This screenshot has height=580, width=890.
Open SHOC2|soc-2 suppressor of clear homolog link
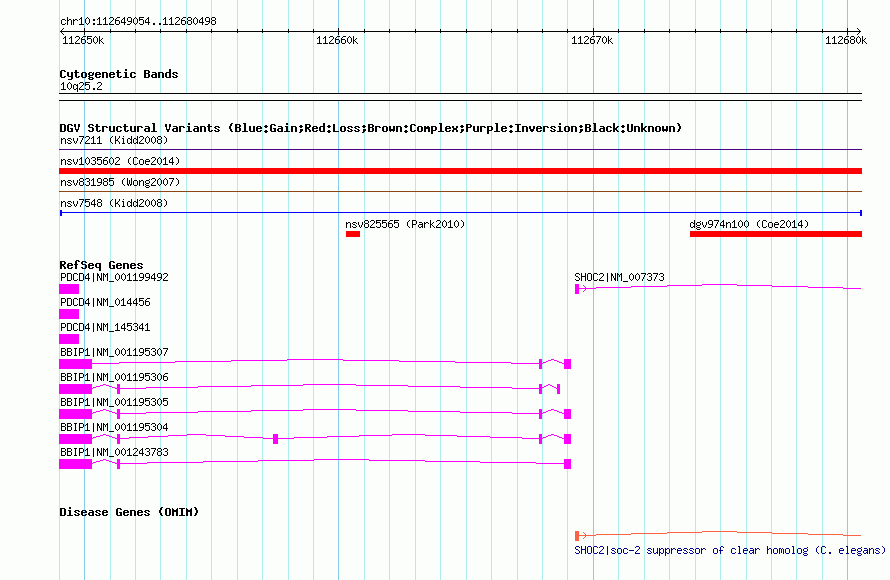[729, 550]
